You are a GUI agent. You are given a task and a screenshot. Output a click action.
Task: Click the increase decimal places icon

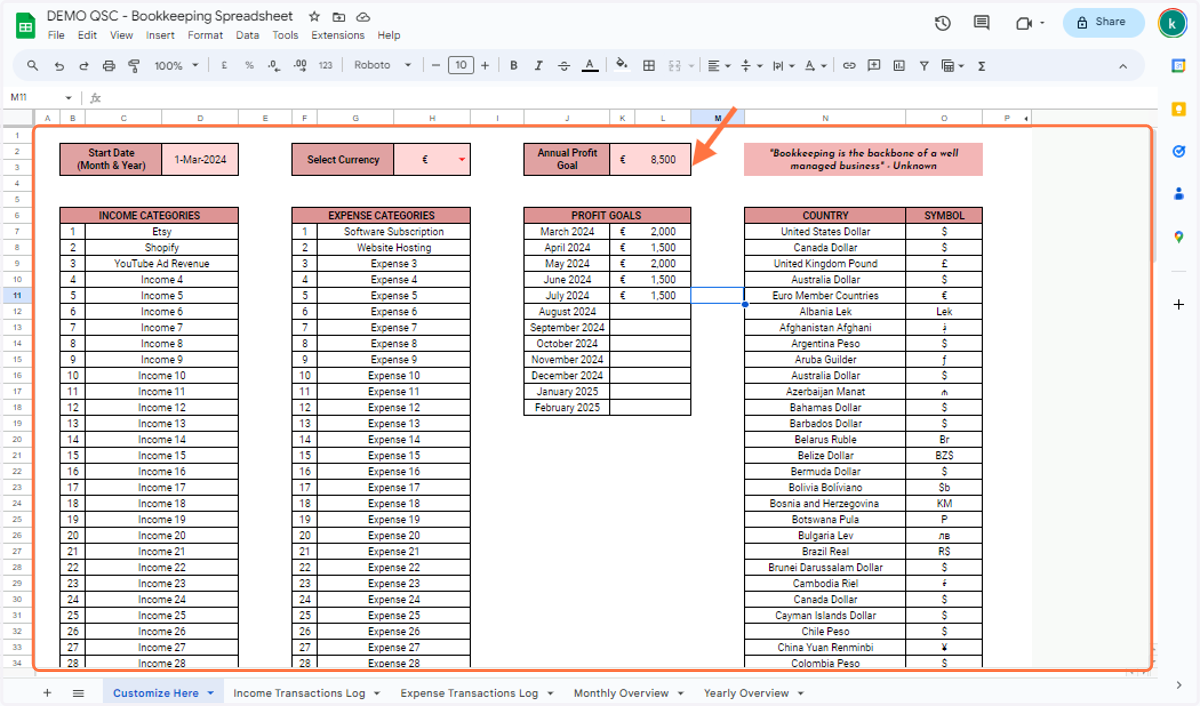(x=301, y=65)
